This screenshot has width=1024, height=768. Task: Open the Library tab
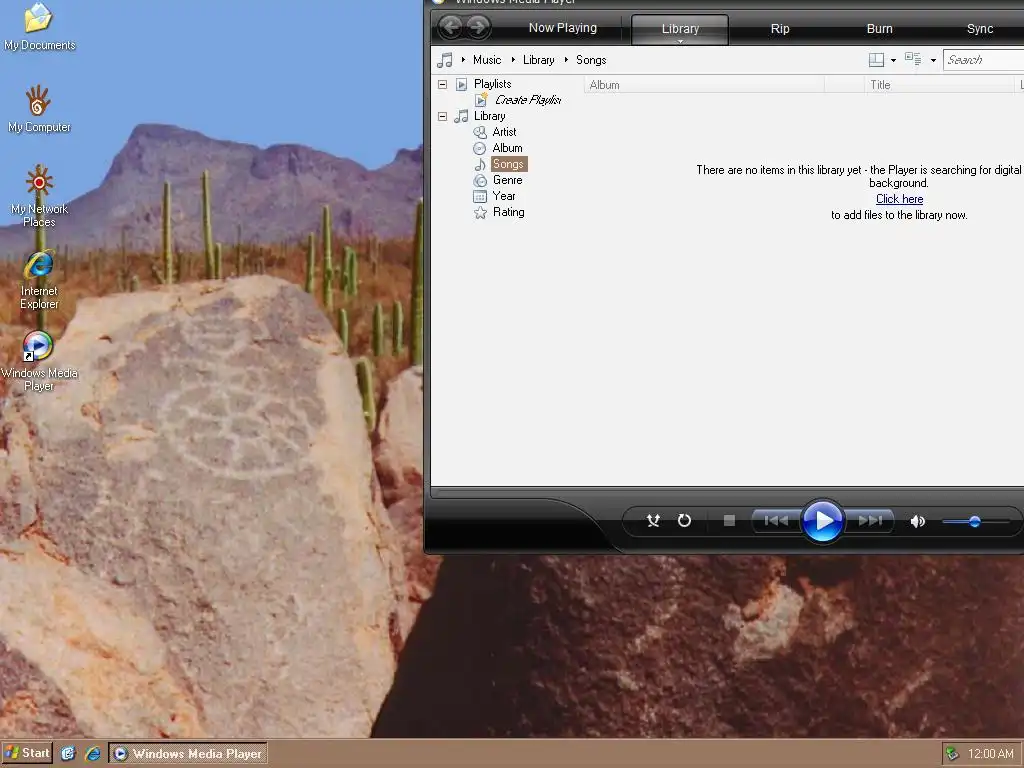click(680, 29)
